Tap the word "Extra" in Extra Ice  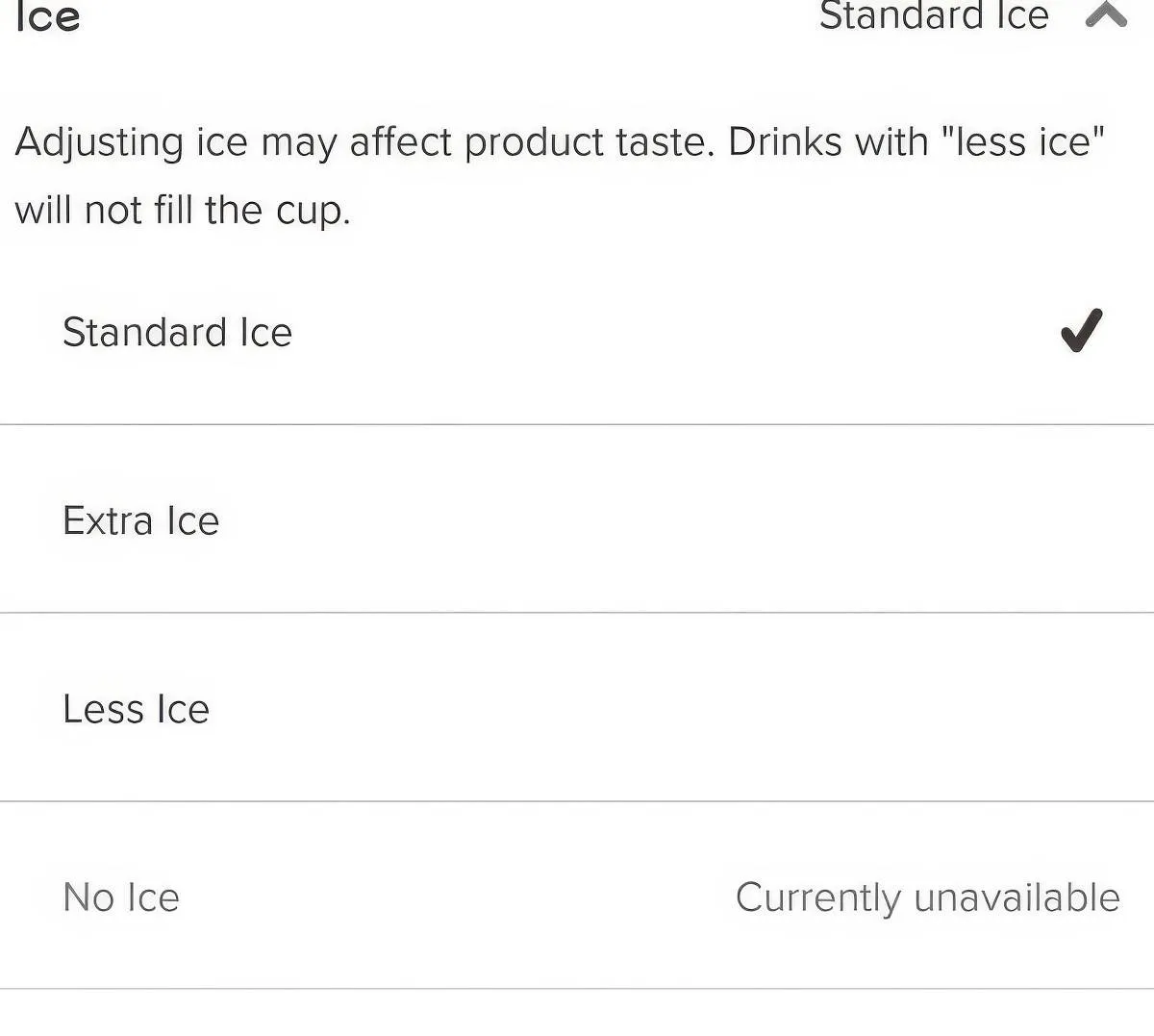[108, 521]
